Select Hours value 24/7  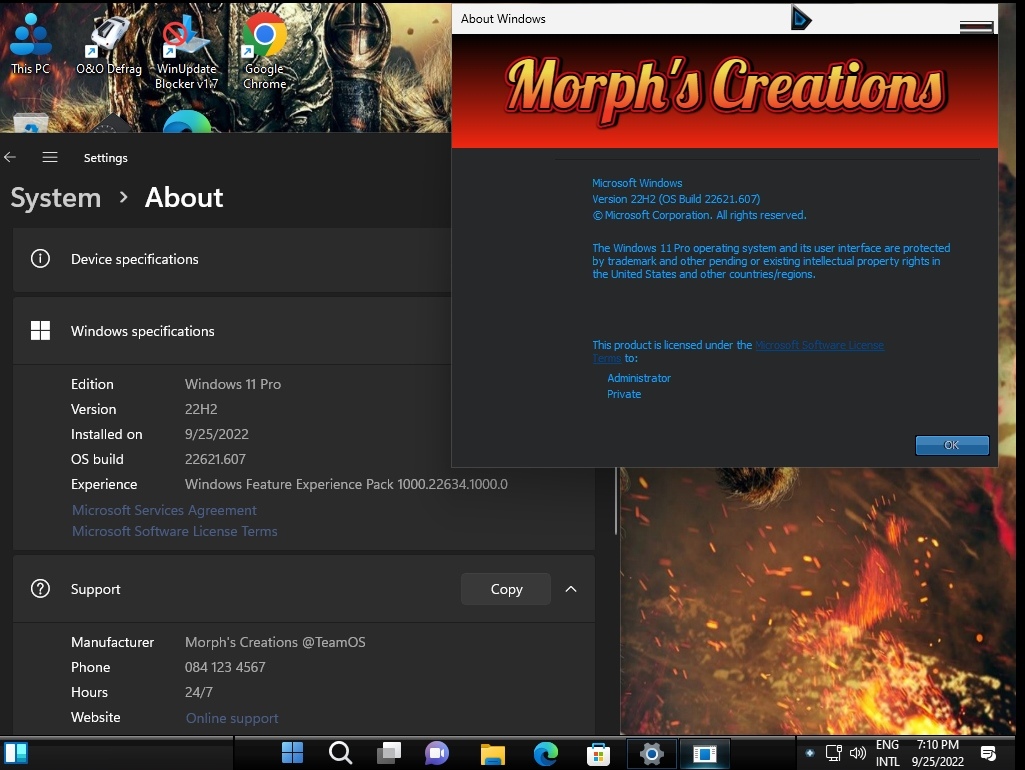click(x=199, y=692)
